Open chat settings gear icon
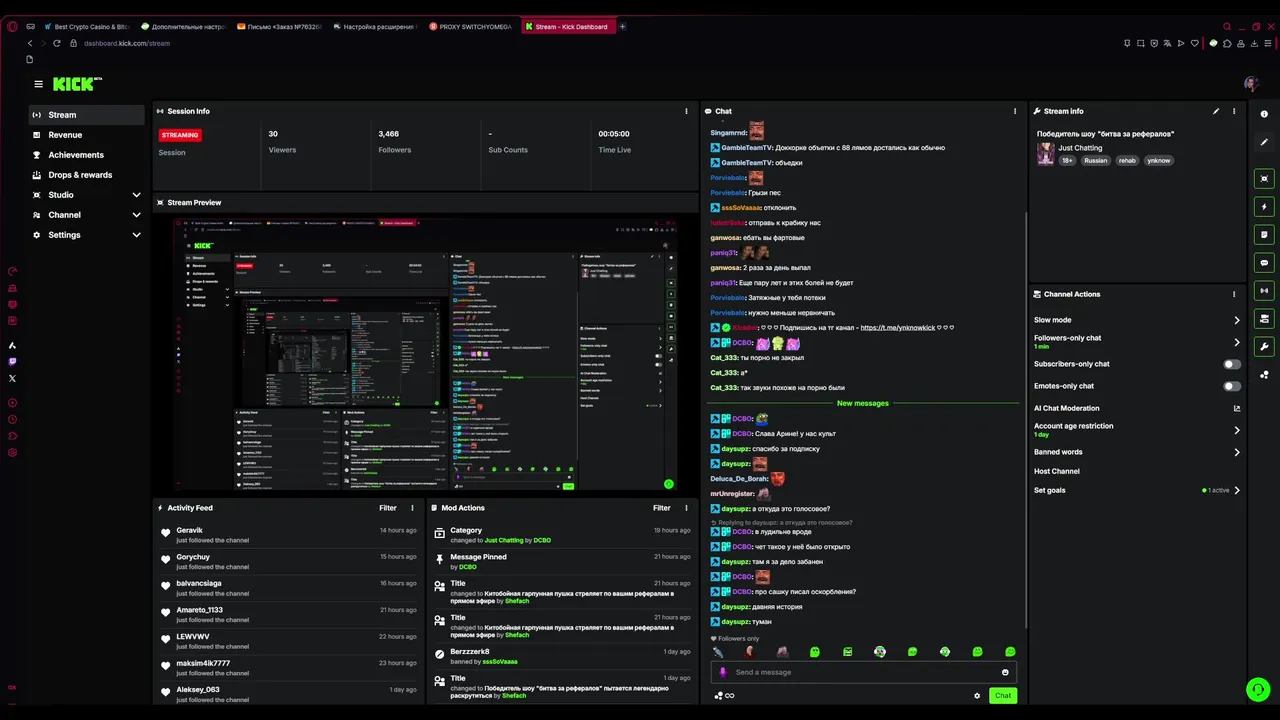The image size is (1280, 720). 977,695
